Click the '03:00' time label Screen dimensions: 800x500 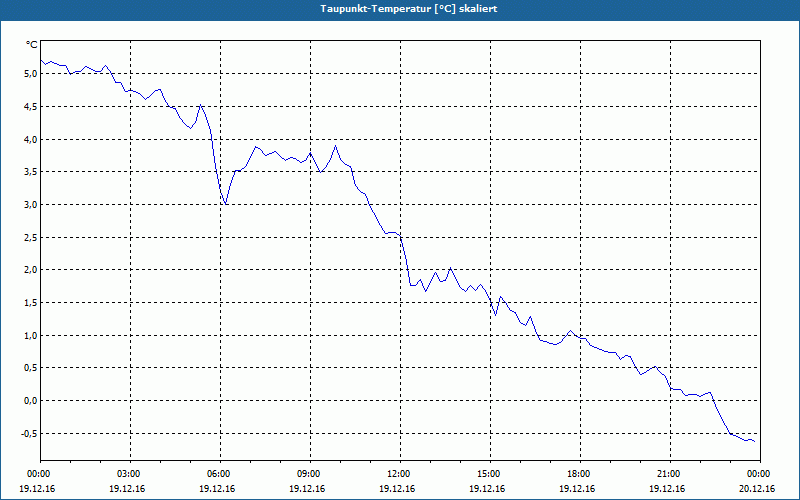pos(131,474)
